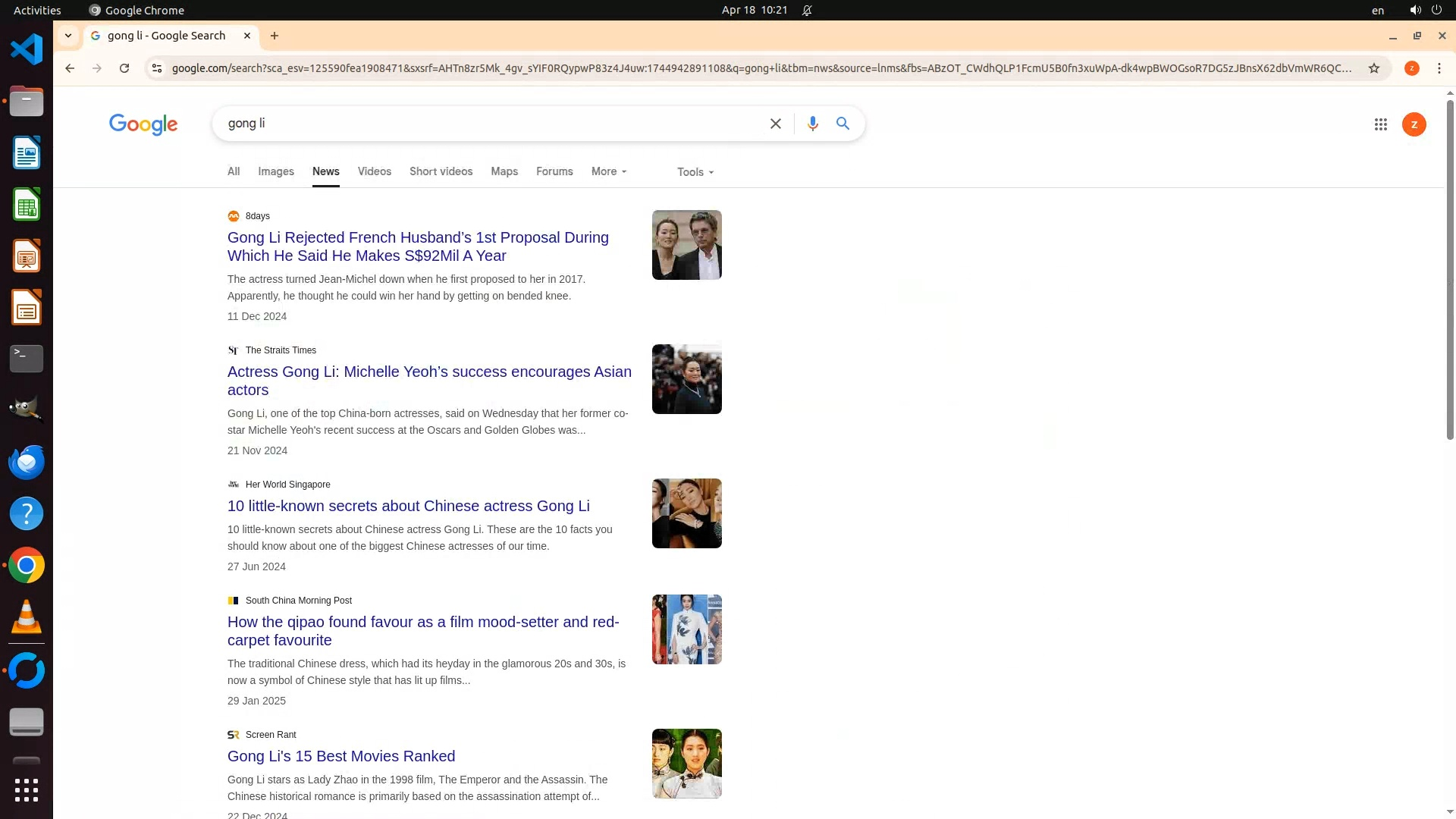Reload the page

[124, 68]
